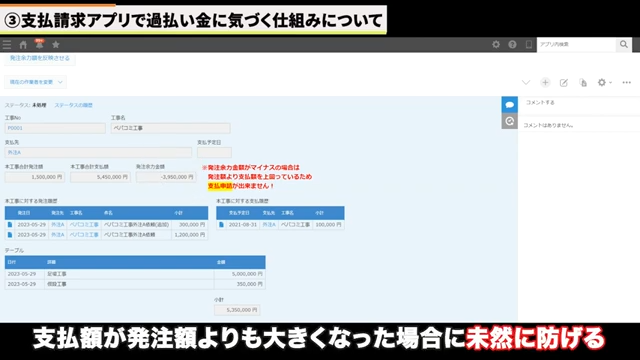This screenshot has height=360, width=640.
Task: Go to next record with the chevron
Action: (x=526, y=82)
